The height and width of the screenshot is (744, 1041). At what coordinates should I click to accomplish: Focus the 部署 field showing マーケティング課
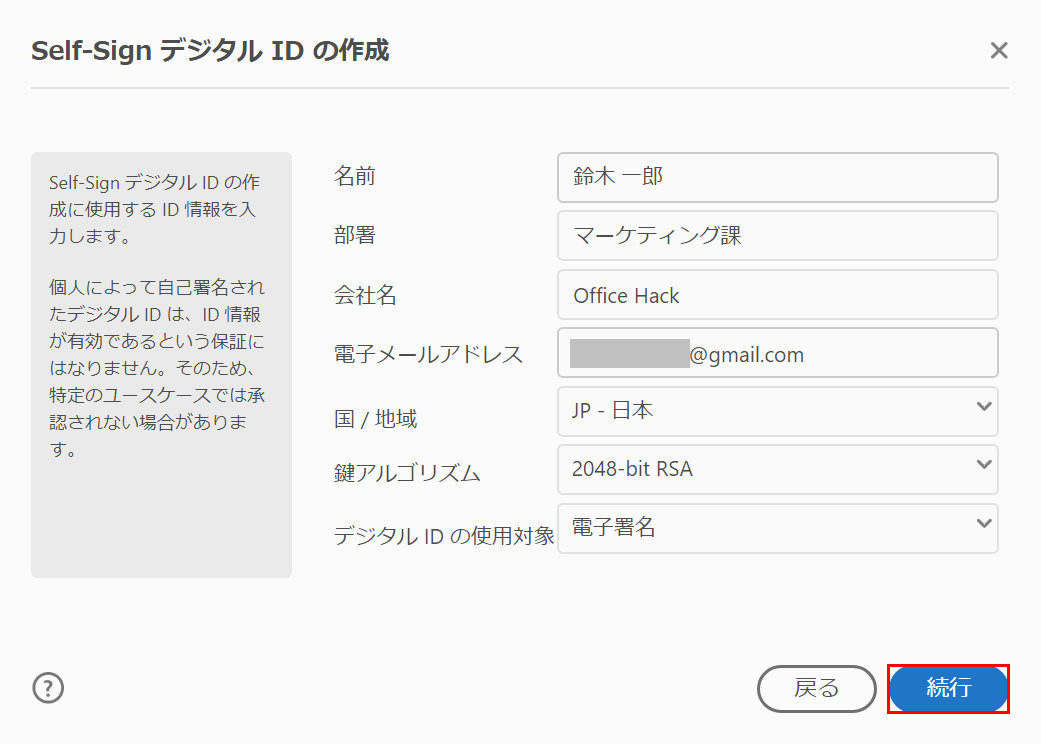click(777, 236)
